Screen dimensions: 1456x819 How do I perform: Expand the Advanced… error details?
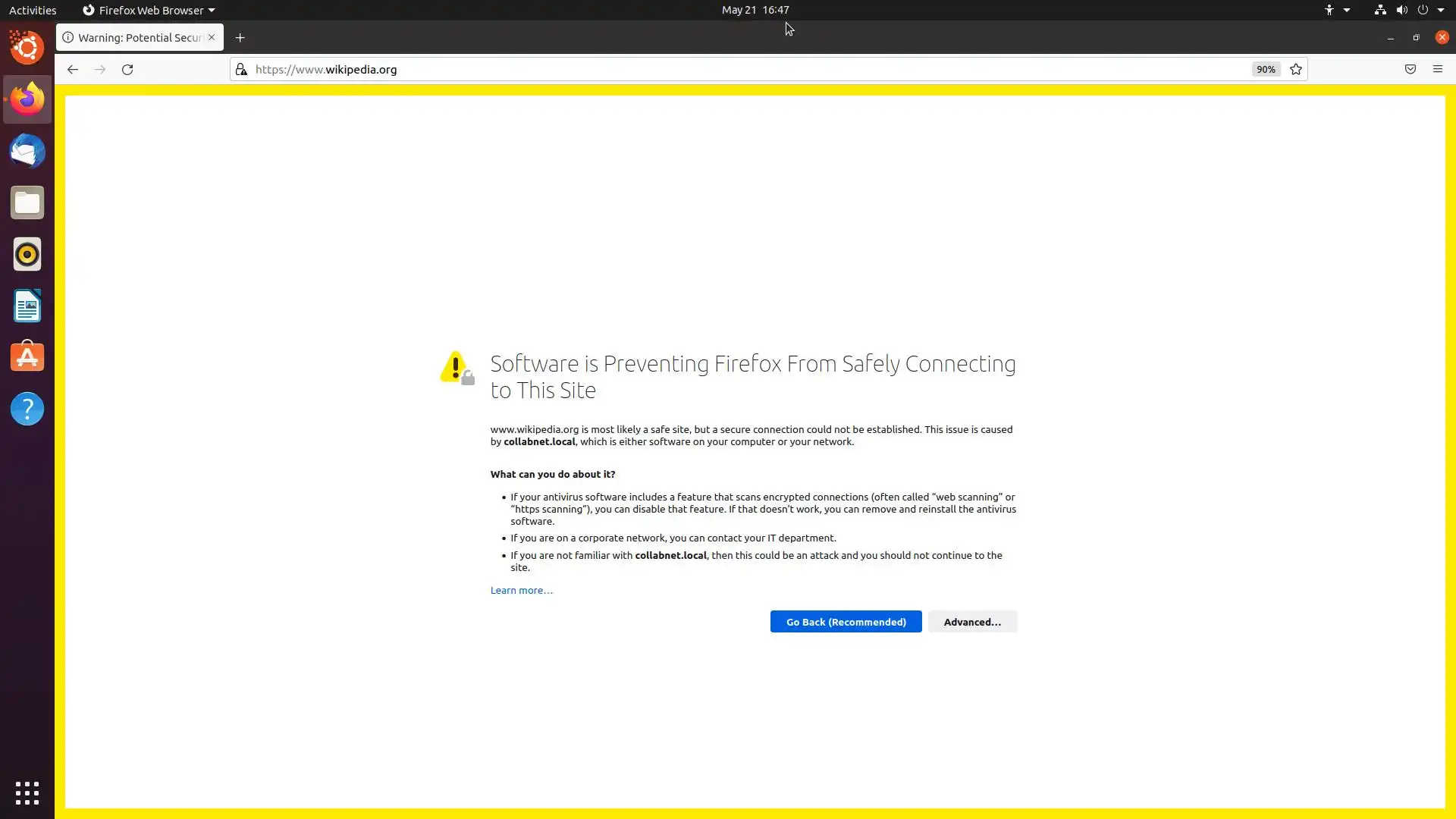(x=972, y=622)
